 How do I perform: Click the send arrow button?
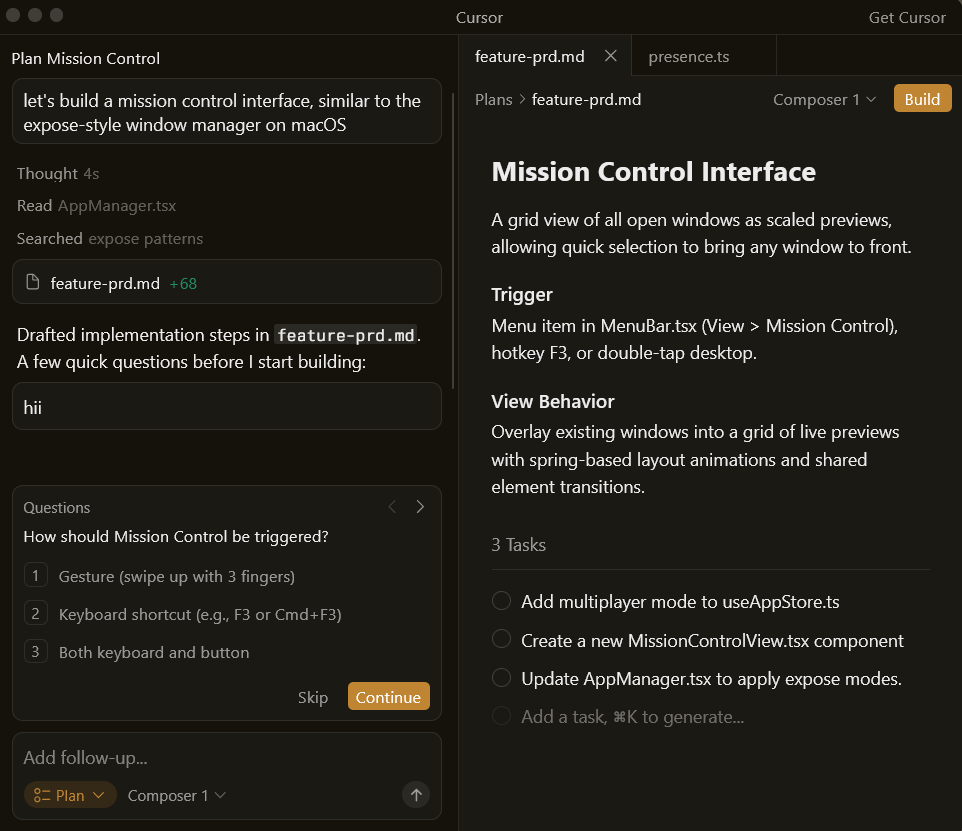coord(416,795)
